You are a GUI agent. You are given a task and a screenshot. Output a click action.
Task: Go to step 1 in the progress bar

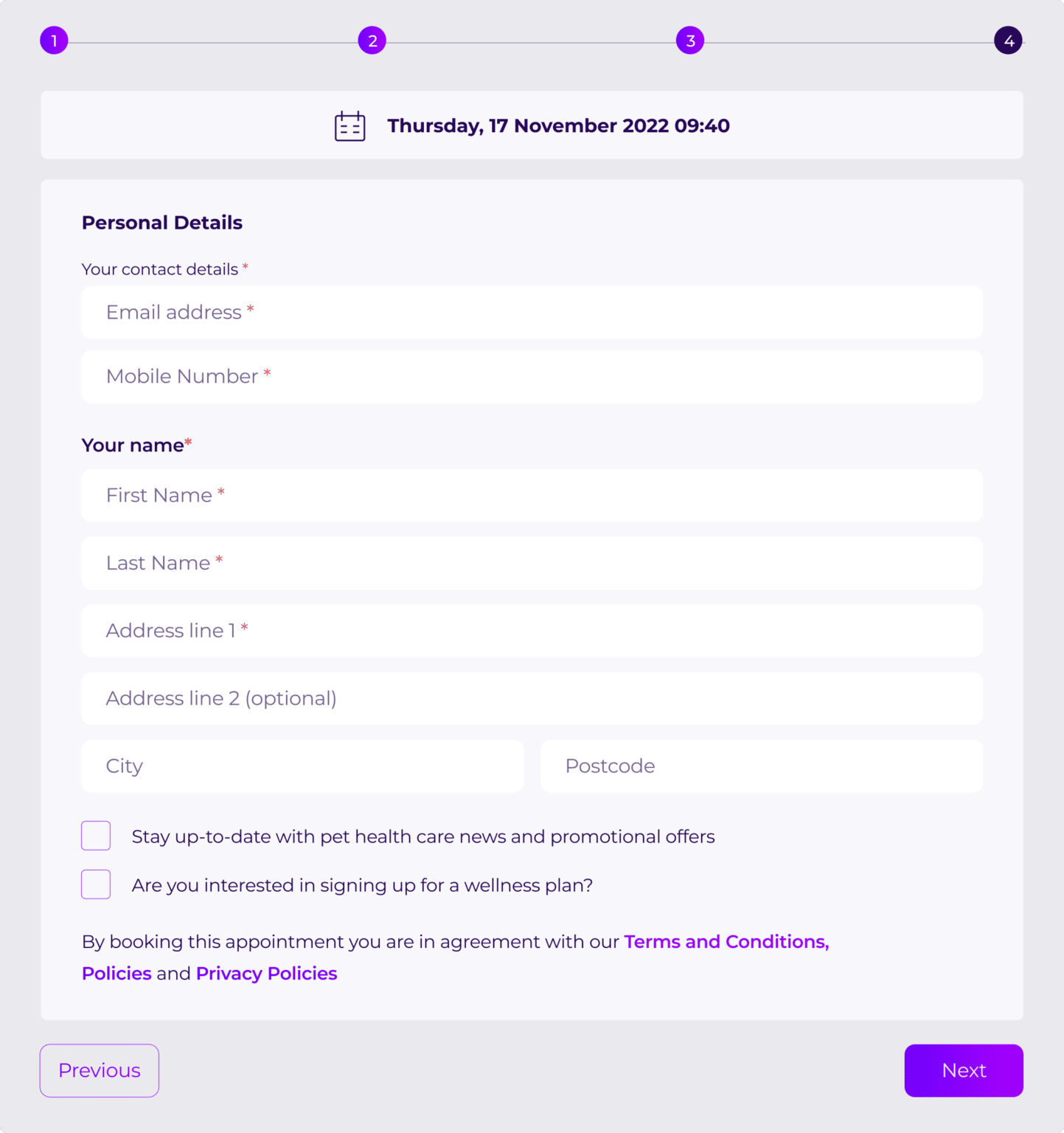click(54, 41)
